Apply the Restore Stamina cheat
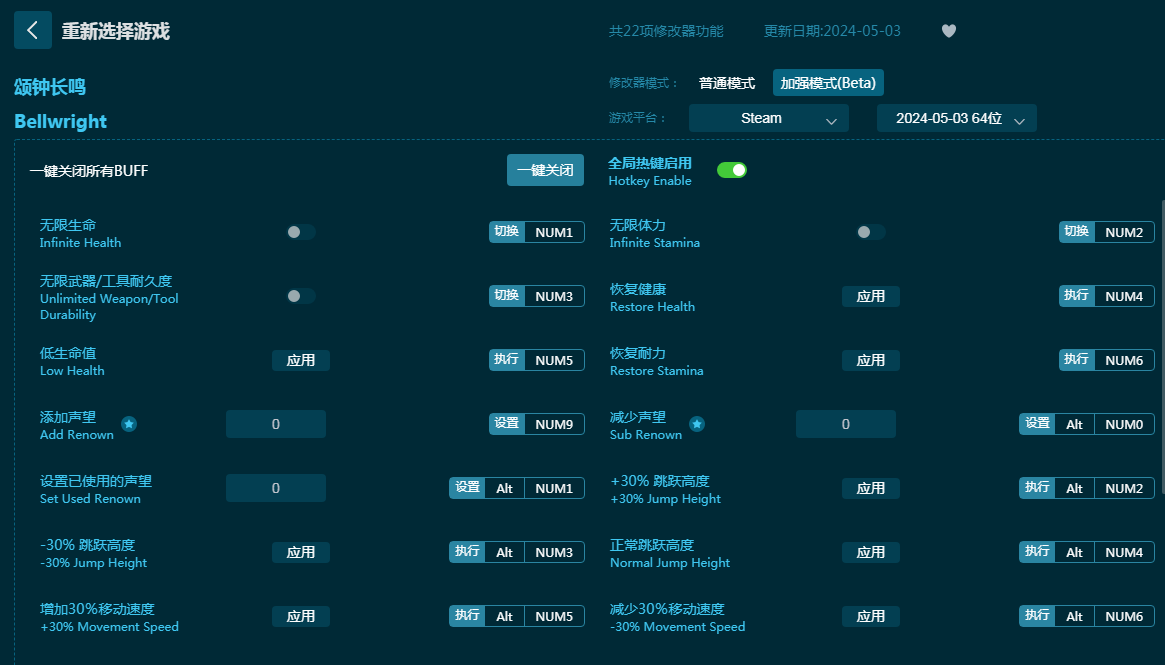This screenshot has height=665, width=1165. (871, 360)
